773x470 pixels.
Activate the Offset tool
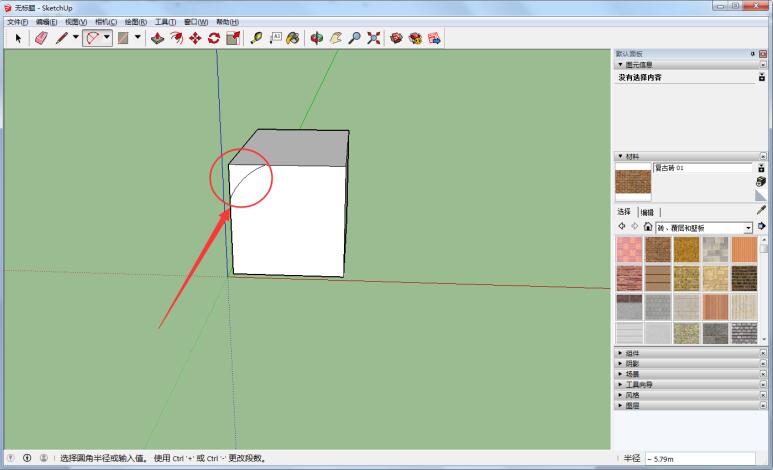click(x=176, y=38)
